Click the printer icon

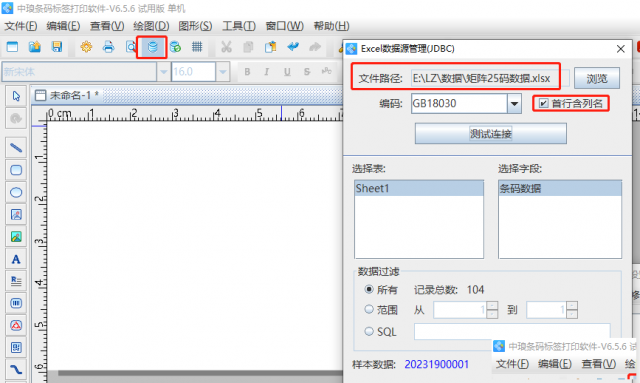(x=108, y=47)
